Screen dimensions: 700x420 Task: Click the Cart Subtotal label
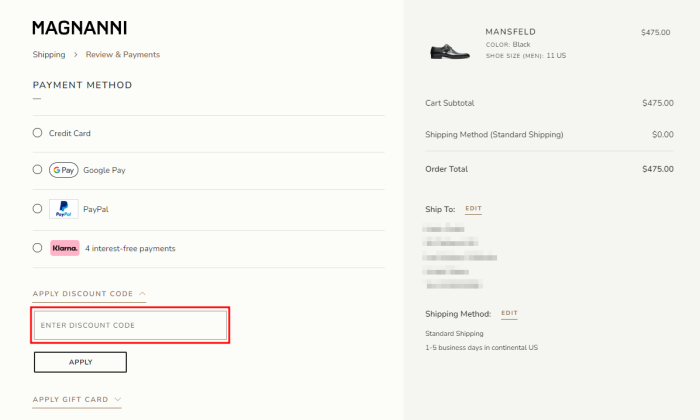[450, 103]
